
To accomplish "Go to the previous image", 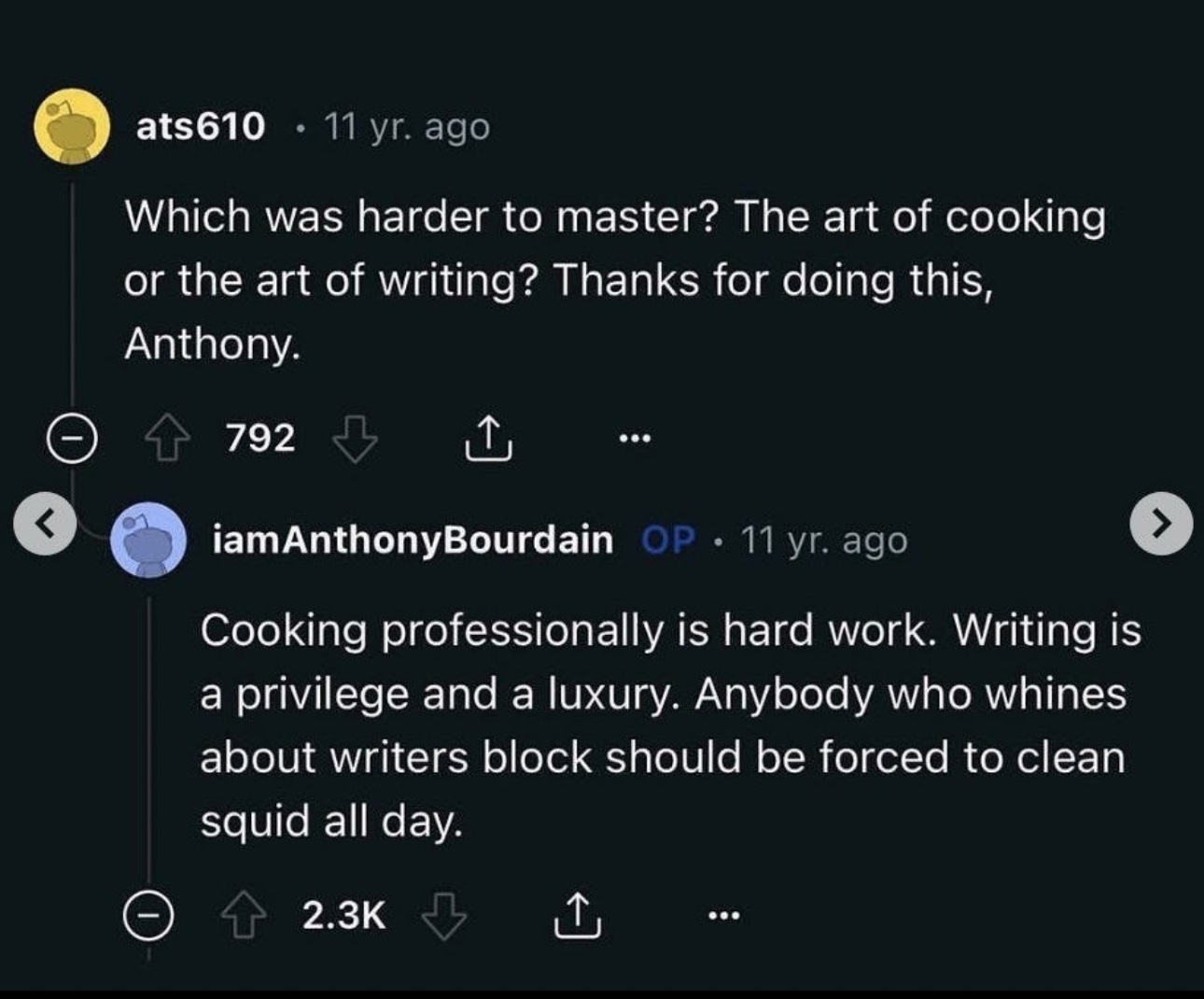I will coord(44,523).
